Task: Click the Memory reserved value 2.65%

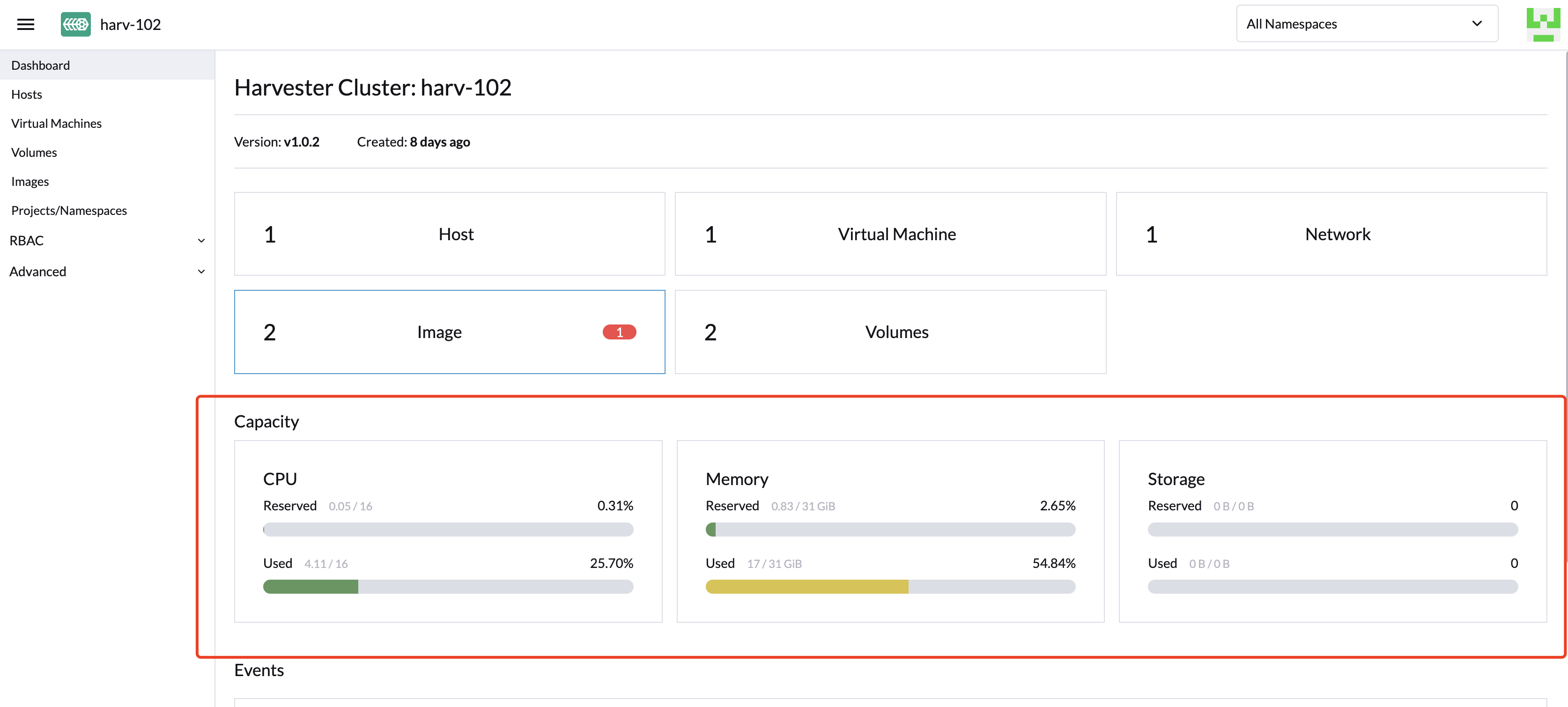Action: click(1058, 506)
